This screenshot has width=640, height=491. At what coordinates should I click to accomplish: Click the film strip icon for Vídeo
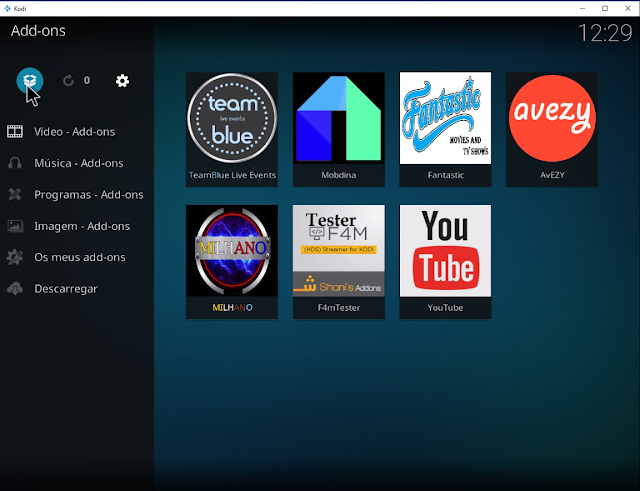coord(15,131)
